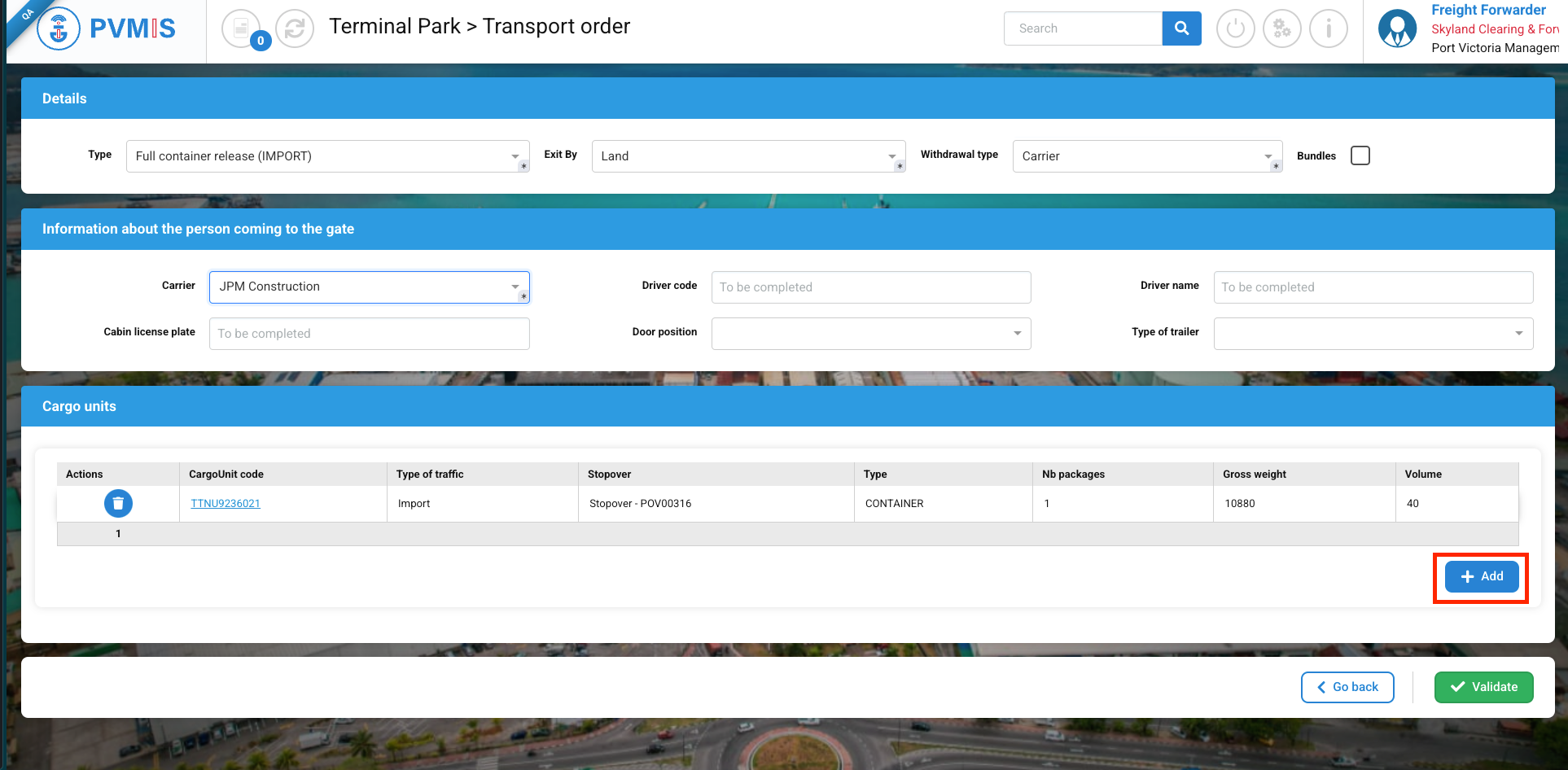Click the Add cargo unit button
This screenshot has height=770, width=1568.
tap(1481, 576)
